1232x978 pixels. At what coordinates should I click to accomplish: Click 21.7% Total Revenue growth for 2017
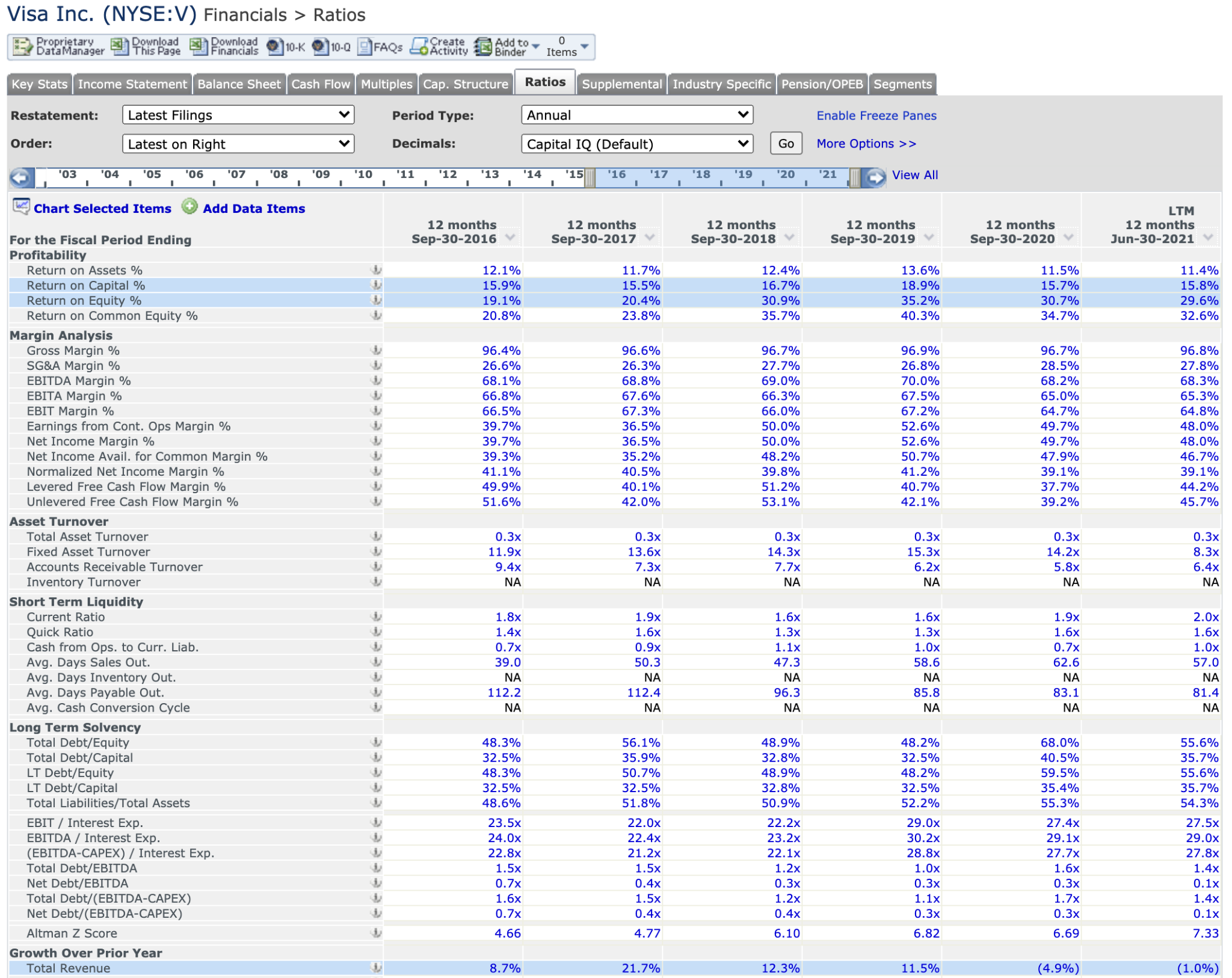point(641,968)
